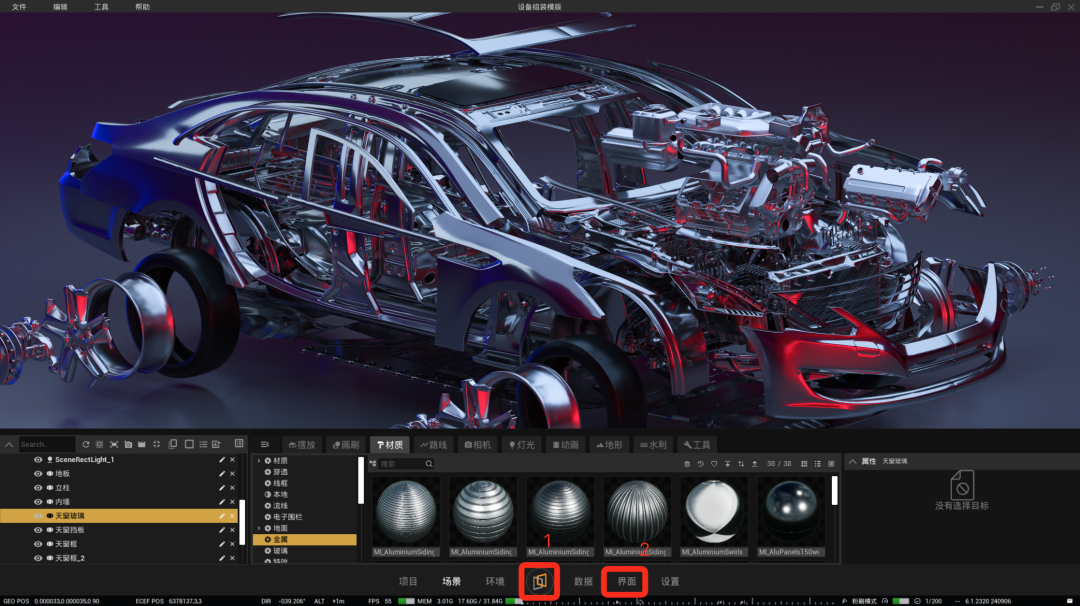Expand the 地面 tree category

pos(259,528)
